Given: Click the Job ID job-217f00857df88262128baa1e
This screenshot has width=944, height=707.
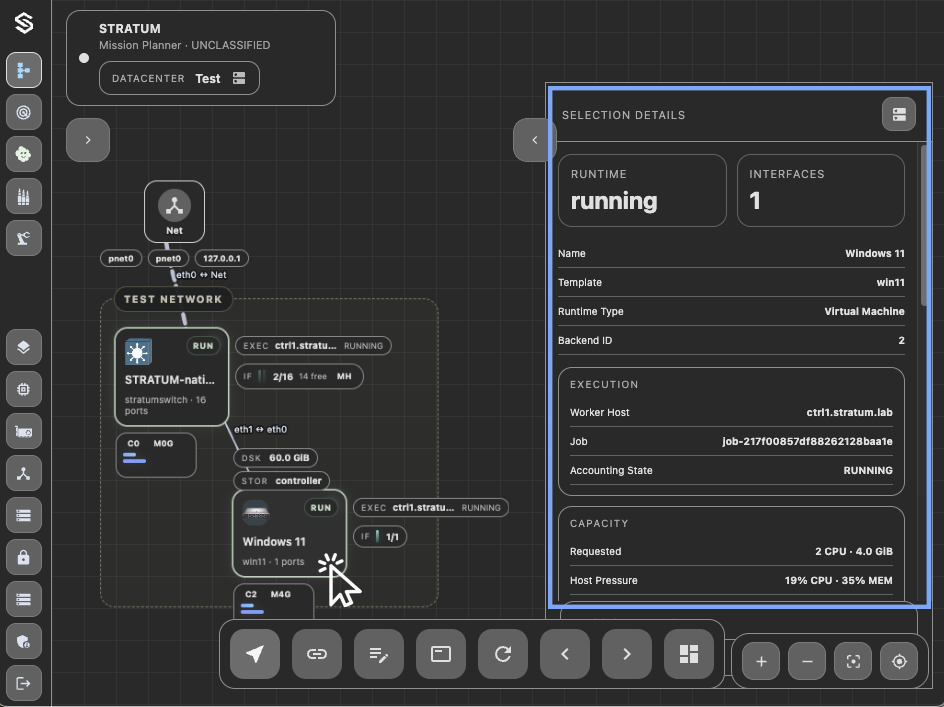Looking at the screenshot, I should (807, 441).
